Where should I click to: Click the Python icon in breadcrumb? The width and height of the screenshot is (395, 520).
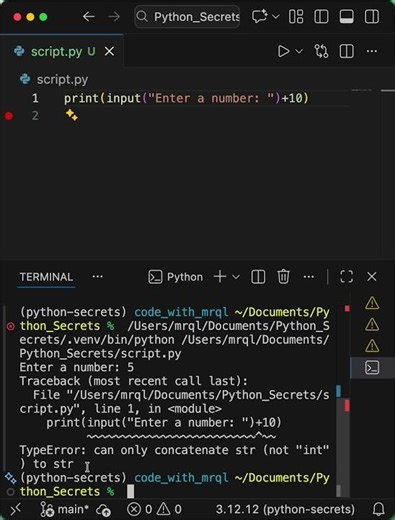pyautogui.click(x=25, y=79)
